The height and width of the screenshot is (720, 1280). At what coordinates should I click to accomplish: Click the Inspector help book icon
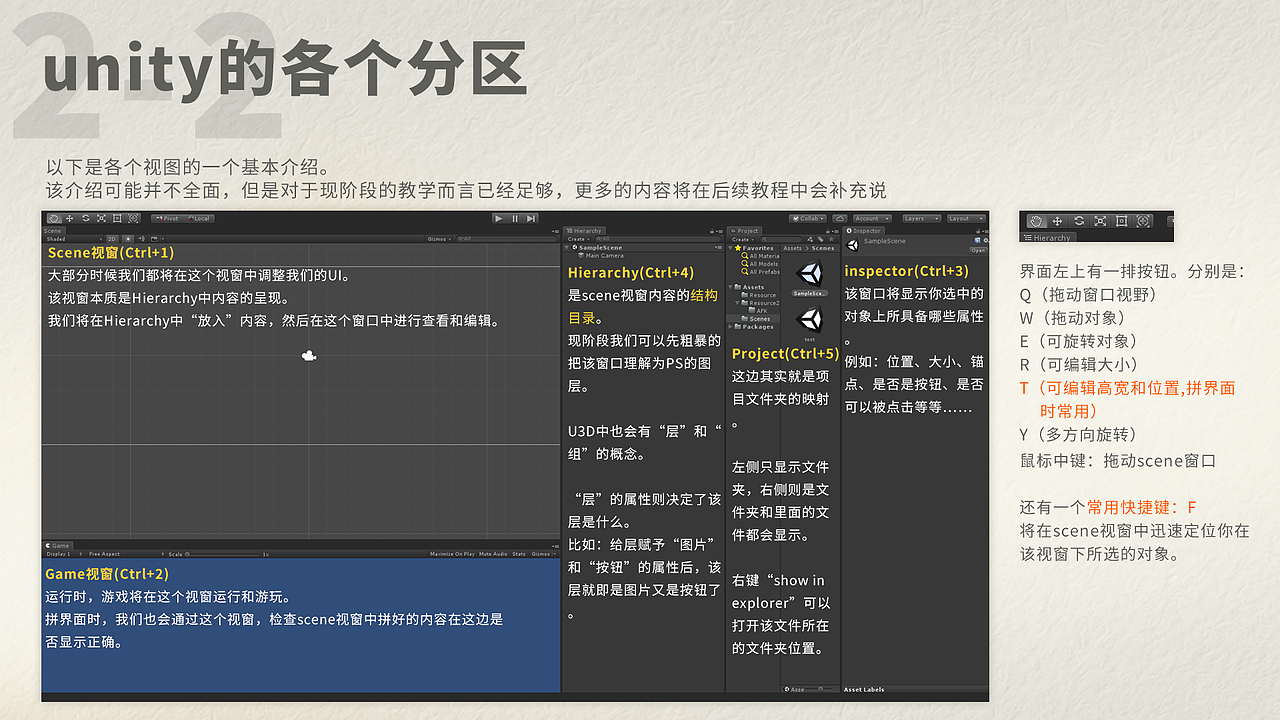(976, 240)
